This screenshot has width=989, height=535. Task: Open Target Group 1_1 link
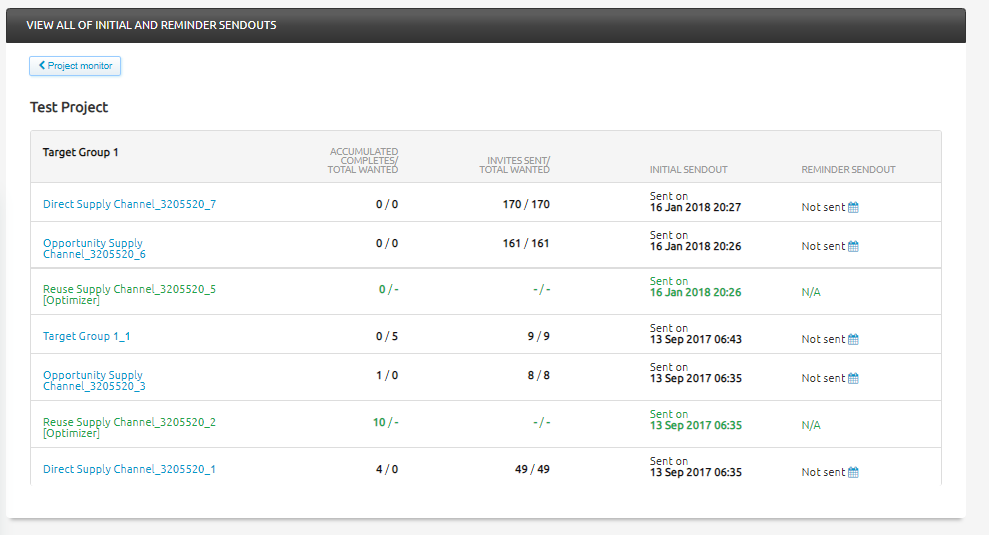coord(86,336)
